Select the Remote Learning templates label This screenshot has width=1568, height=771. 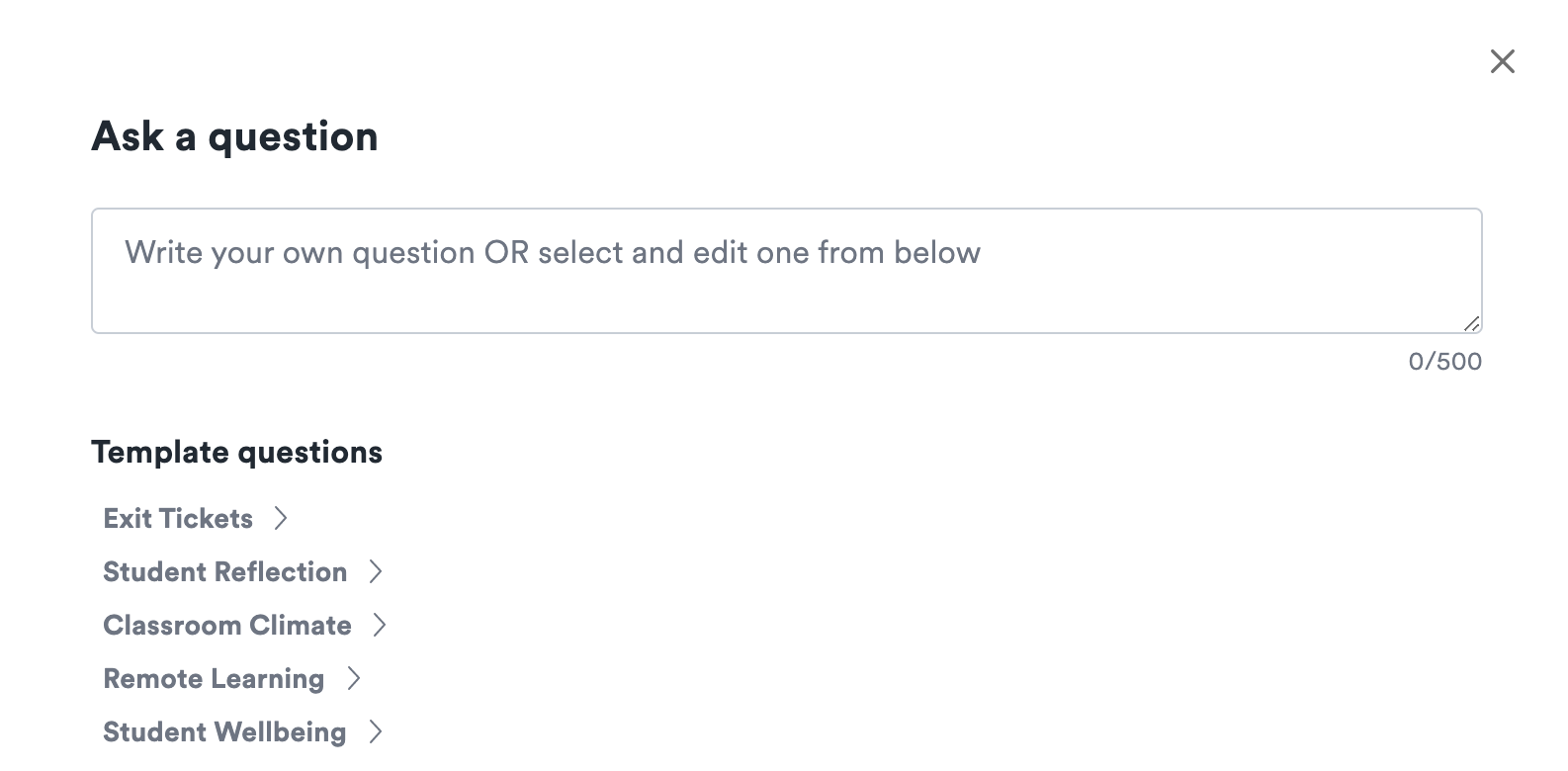pyautogui.click(x=214, y=678)
